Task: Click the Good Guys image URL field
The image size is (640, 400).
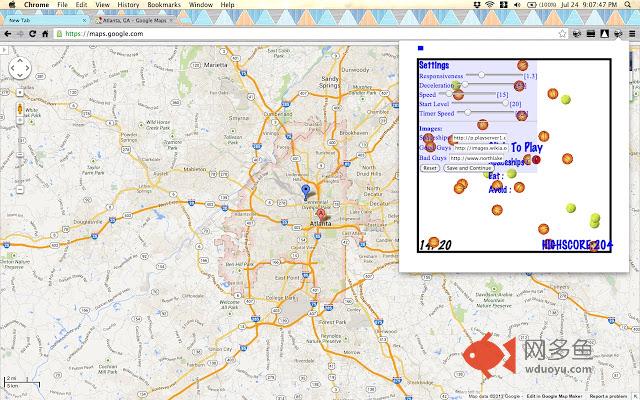Action: coord(480,148)
